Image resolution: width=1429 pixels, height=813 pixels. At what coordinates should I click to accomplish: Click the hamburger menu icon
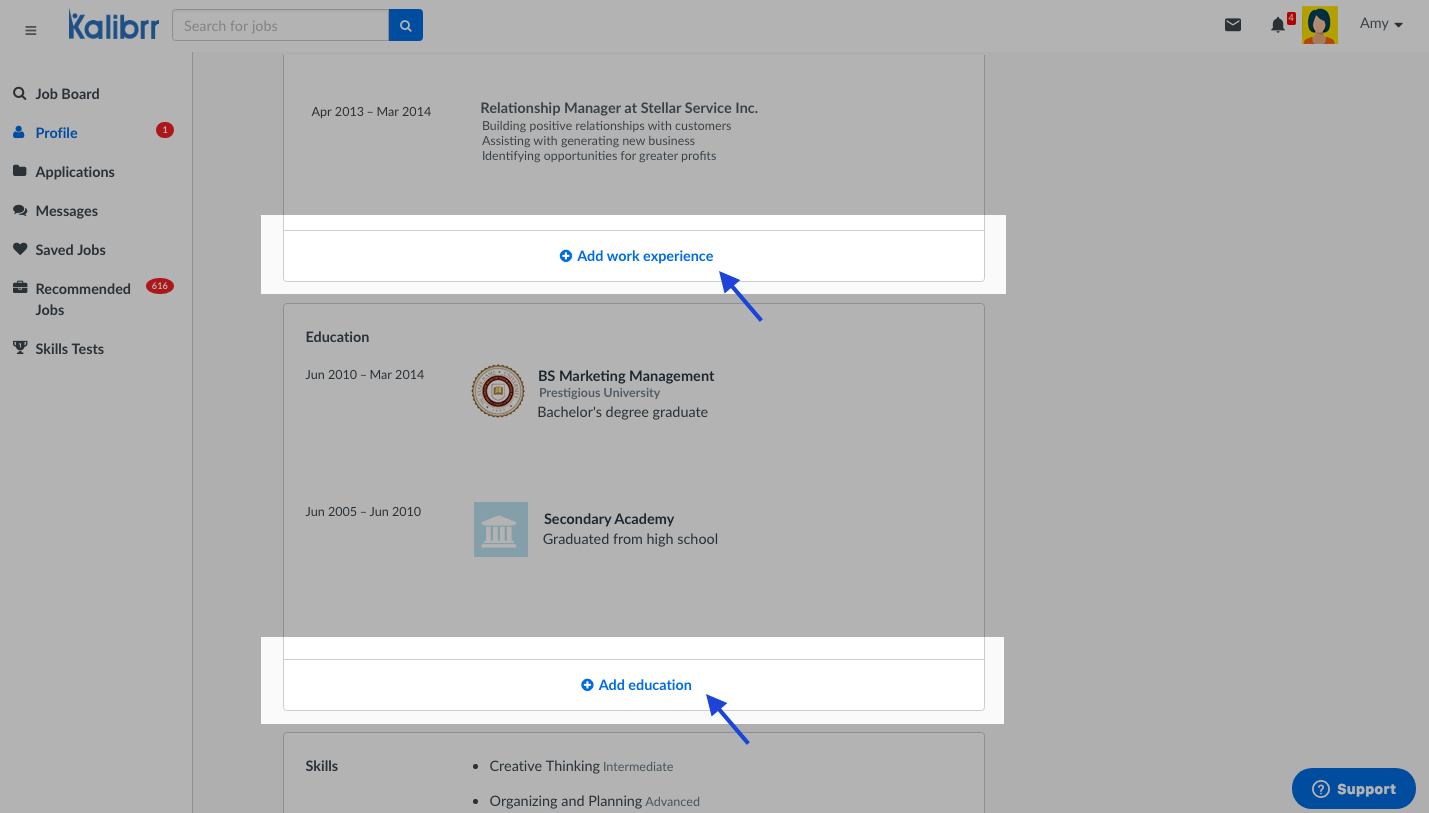(30, 30)
